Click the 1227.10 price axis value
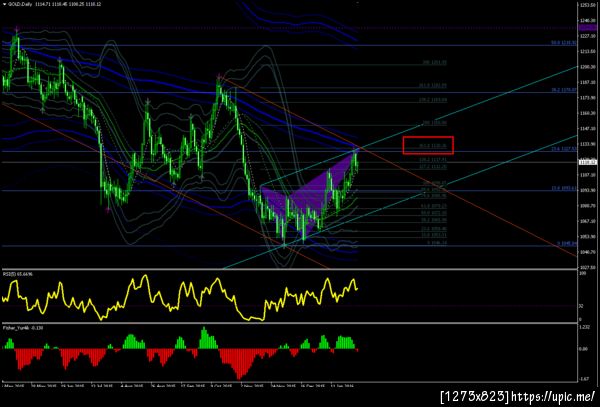The height and width of the screenshot is (407, 600). pos(587,36)
